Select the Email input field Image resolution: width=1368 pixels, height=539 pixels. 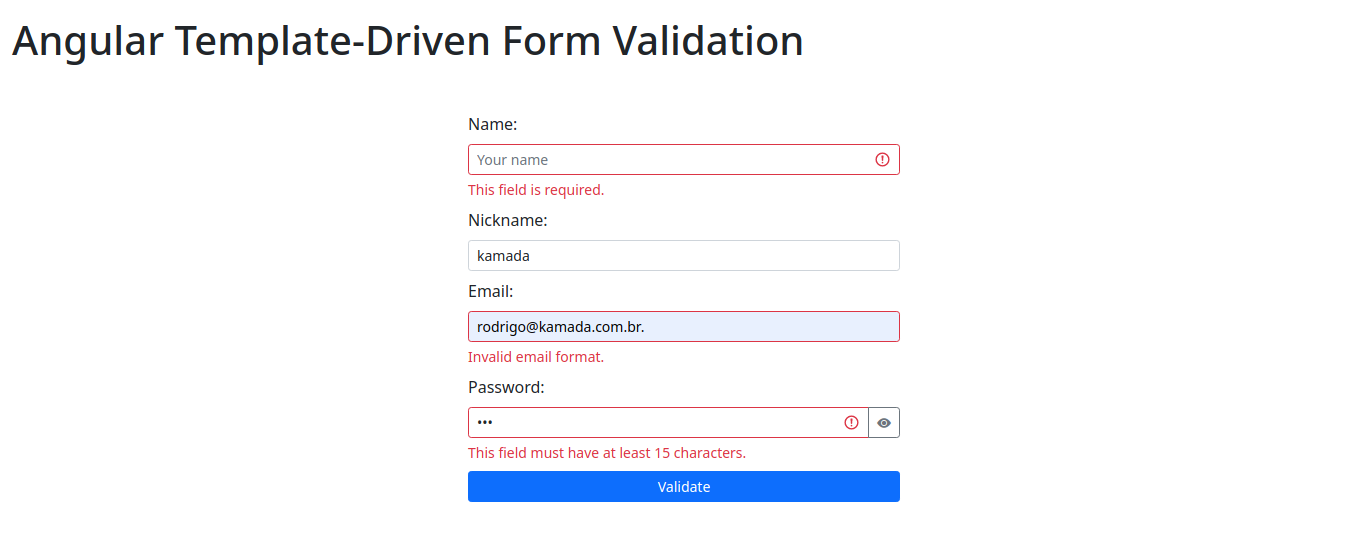pos(683,327)
